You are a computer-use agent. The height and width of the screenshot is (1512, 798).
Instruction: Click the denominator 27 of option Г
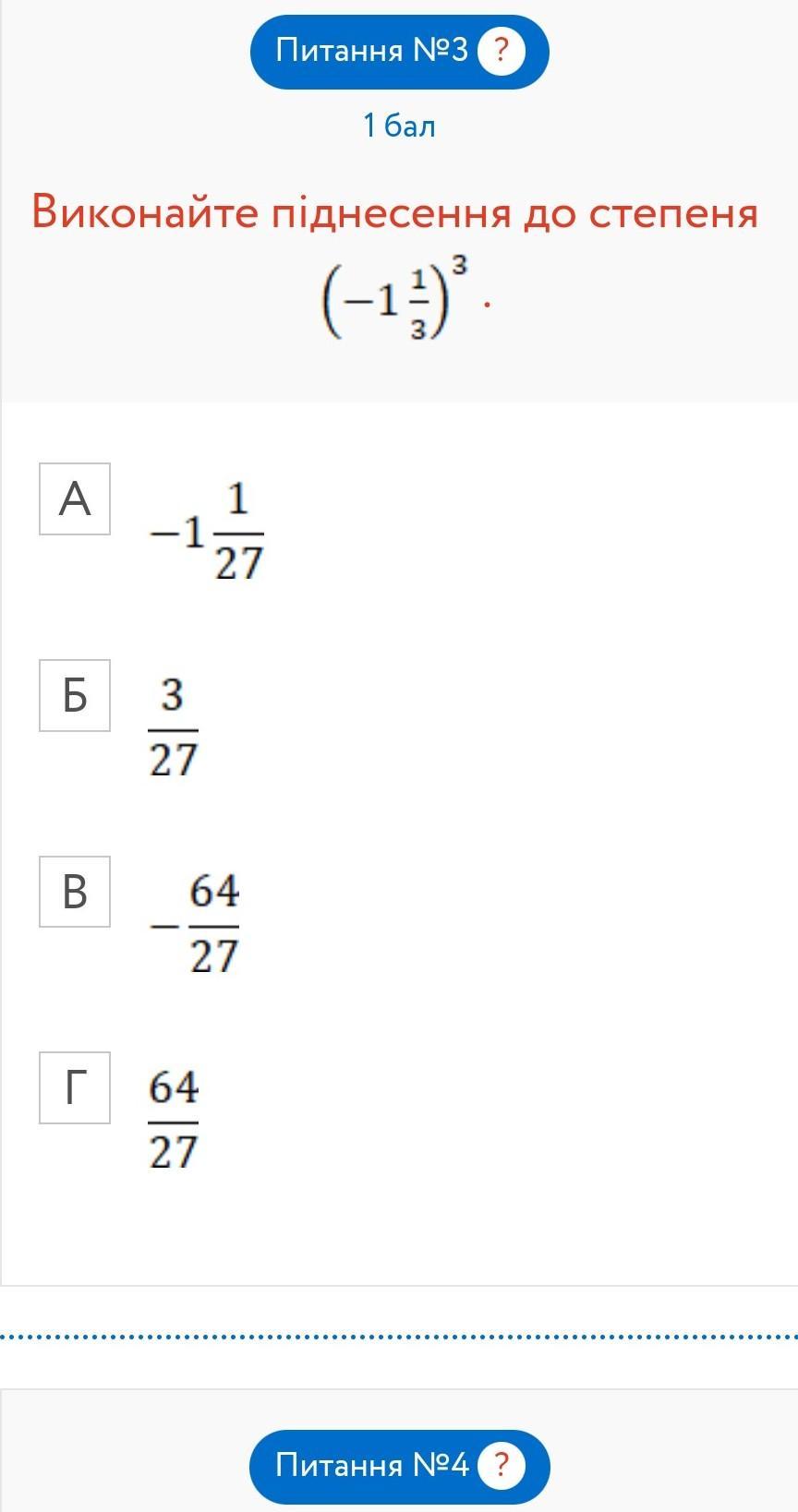(x=174, y=1151)
